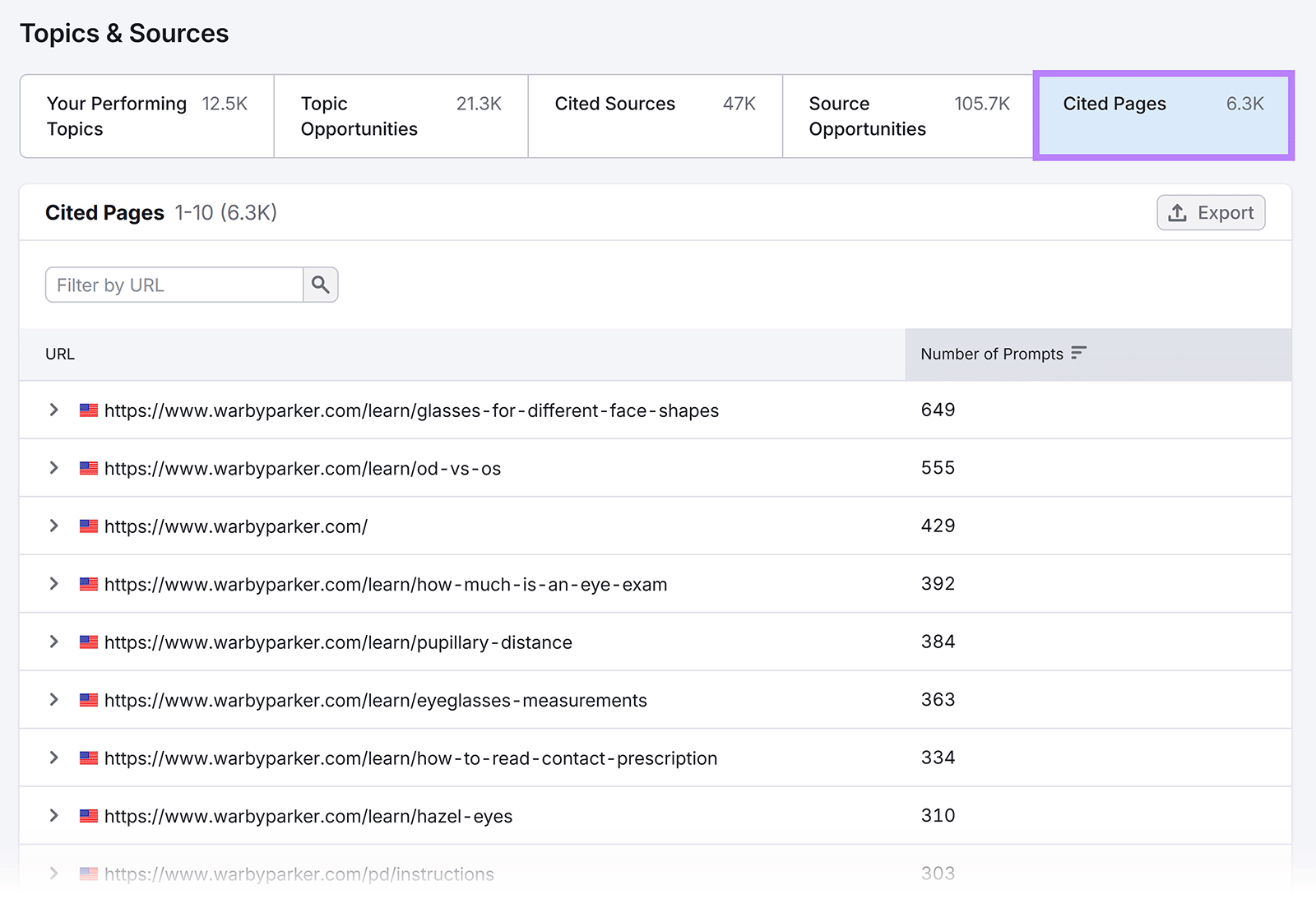Expand the how-much-is-an-eye-exam row
1316x899 pixels.
(x=54, y=583)
